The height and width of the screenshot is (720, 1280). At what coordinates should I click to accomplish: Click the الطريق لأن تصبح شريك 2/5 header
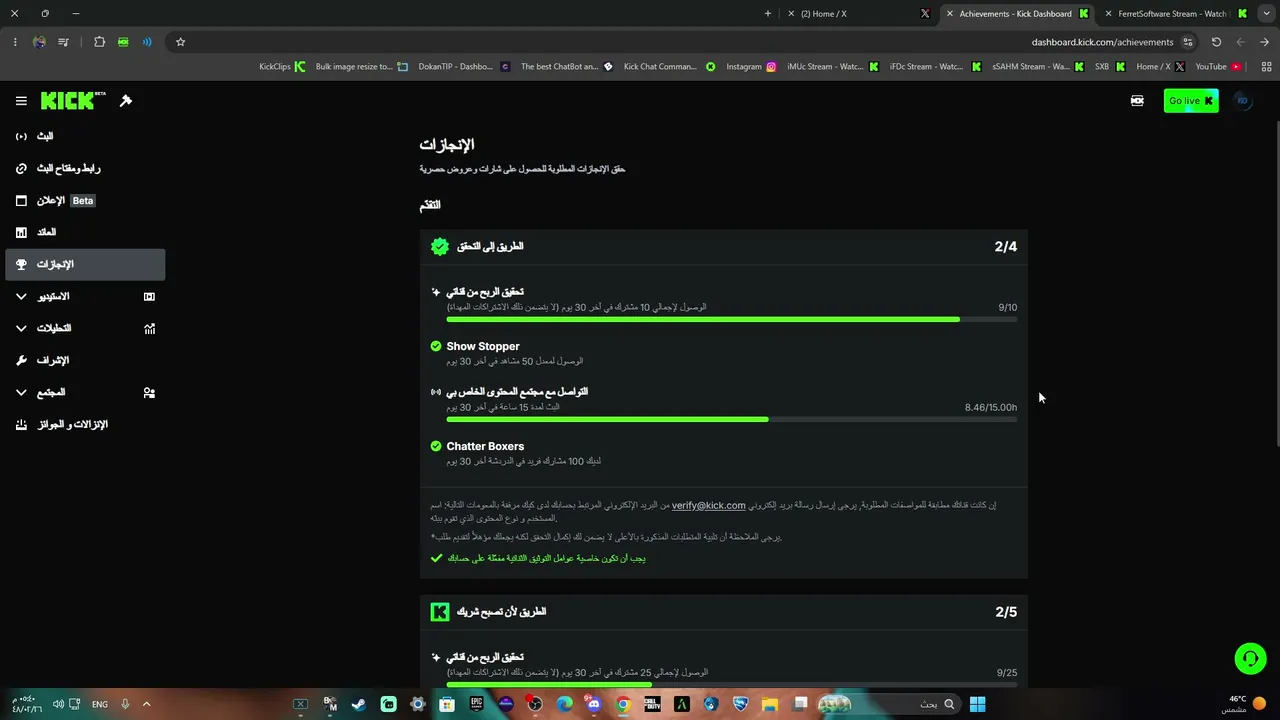[724, 612]
